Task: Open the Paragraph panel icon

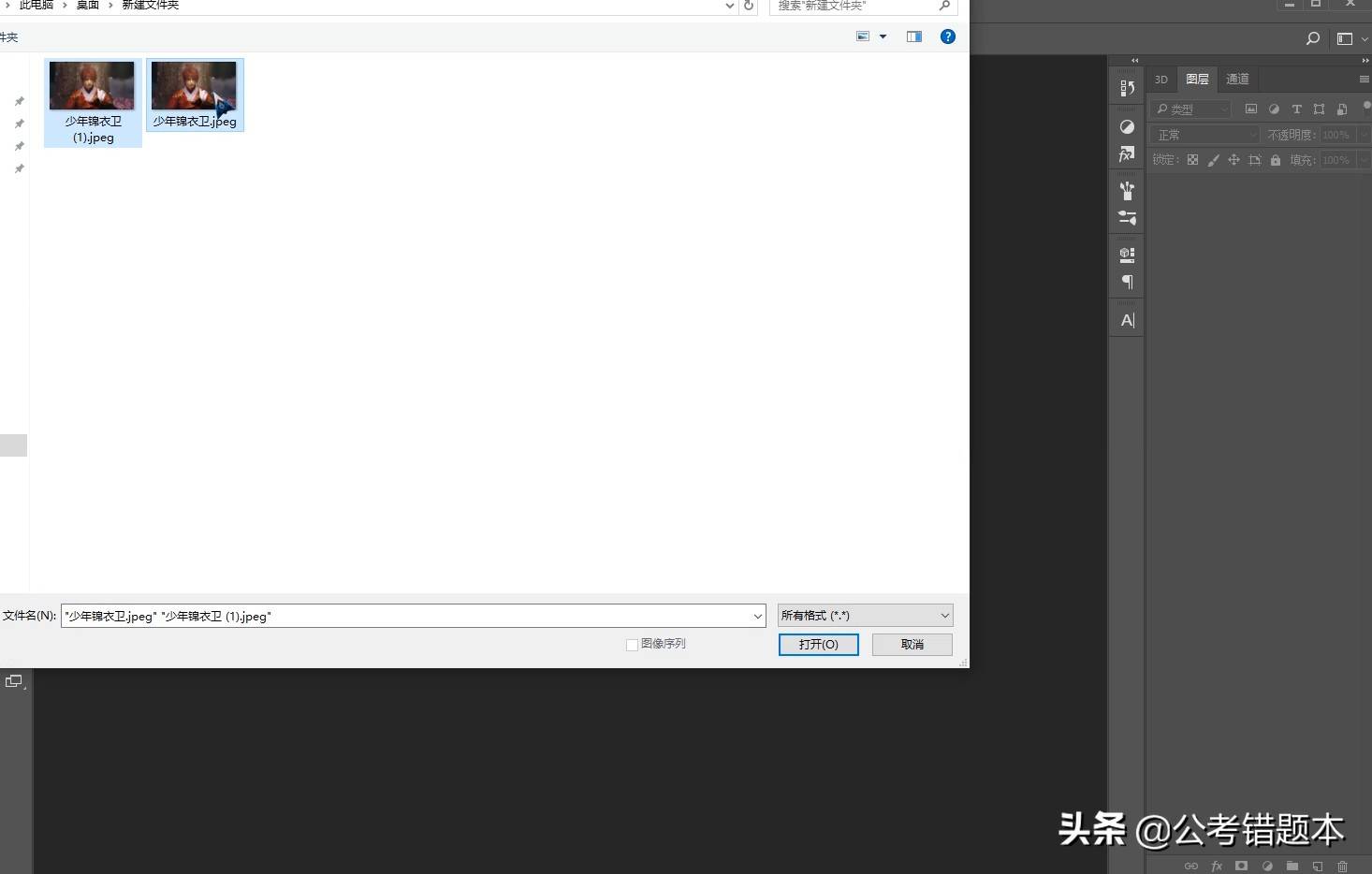Action: (x=1127, y=282)
